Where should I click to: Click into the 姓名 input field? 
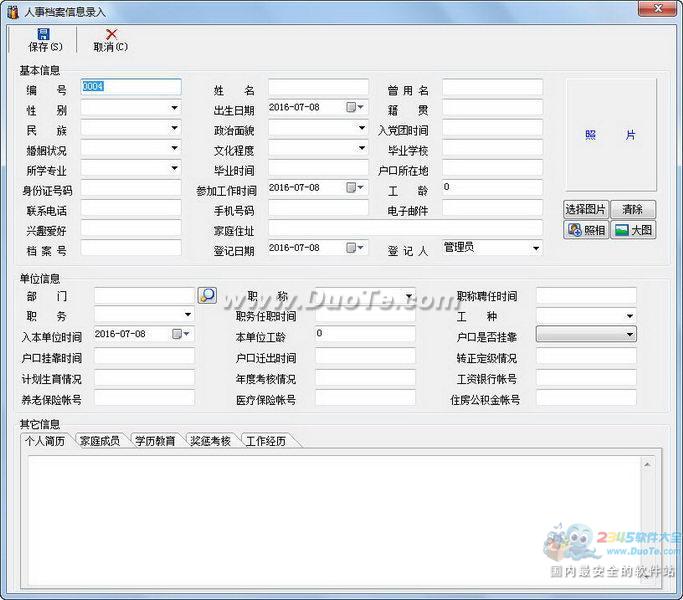pyautogui.click(x=318, y=88)
